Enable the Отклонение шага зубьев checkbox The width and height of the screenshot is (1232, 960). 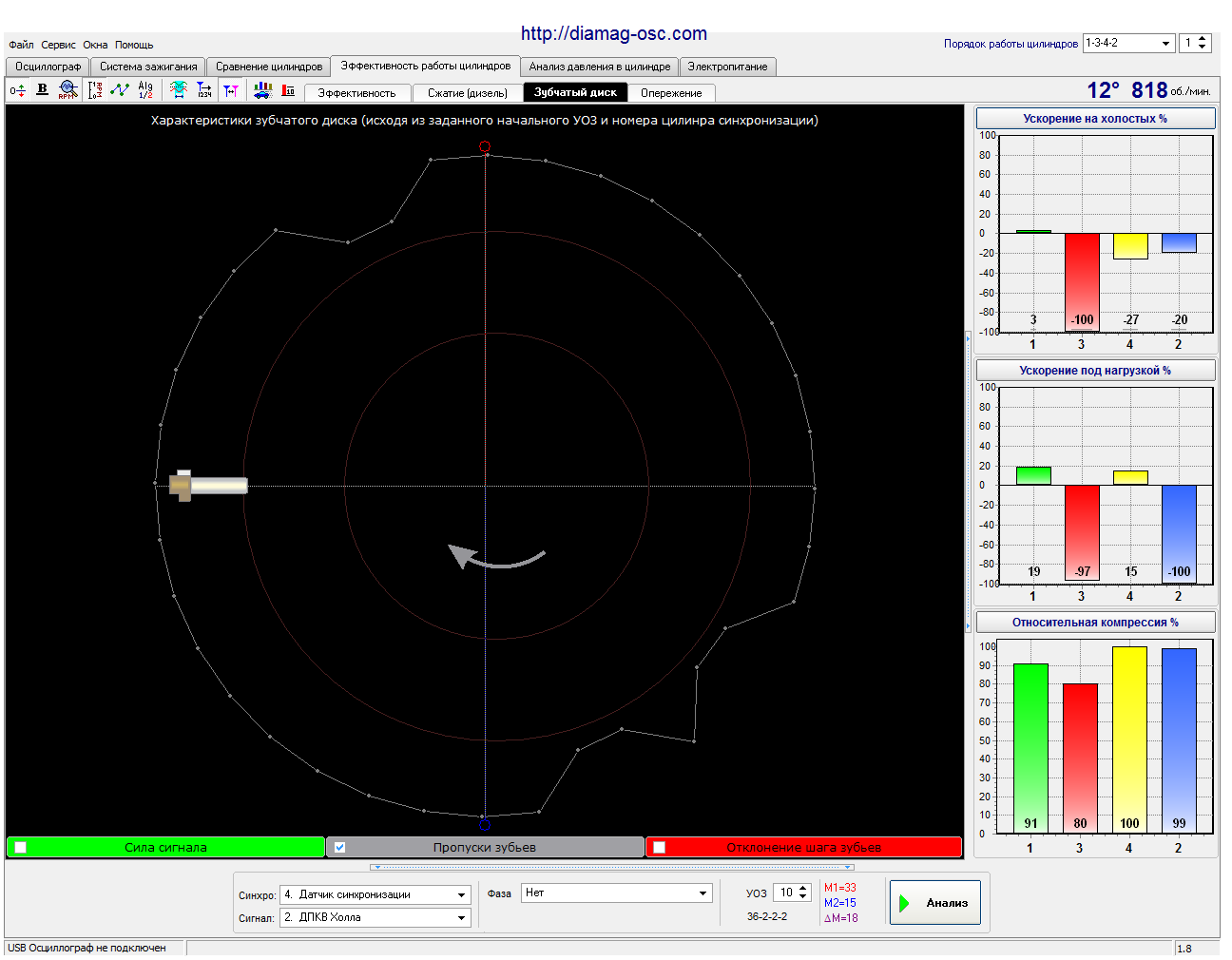(x=659, y=847)
